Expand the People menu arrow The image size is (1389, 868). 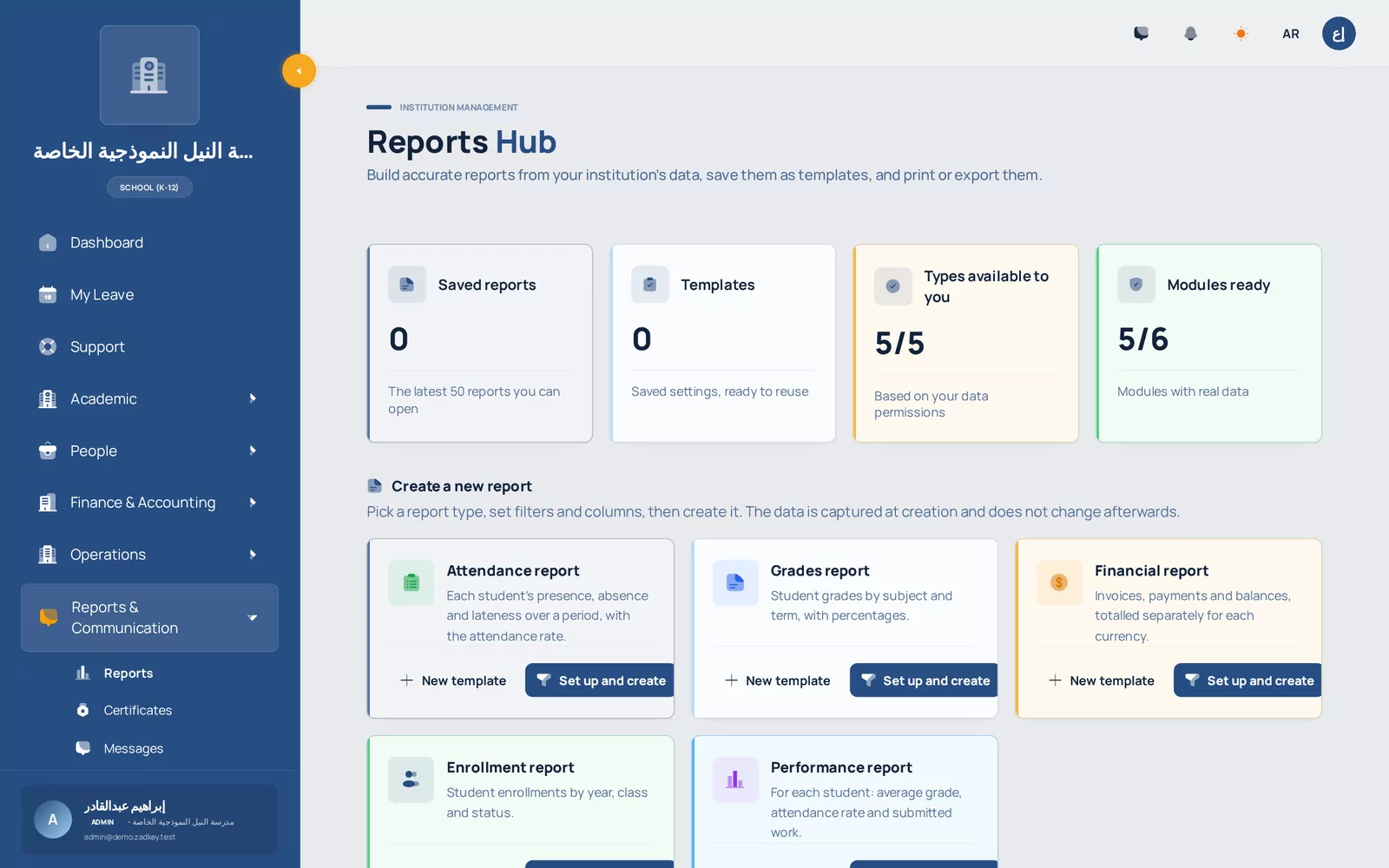253,450
